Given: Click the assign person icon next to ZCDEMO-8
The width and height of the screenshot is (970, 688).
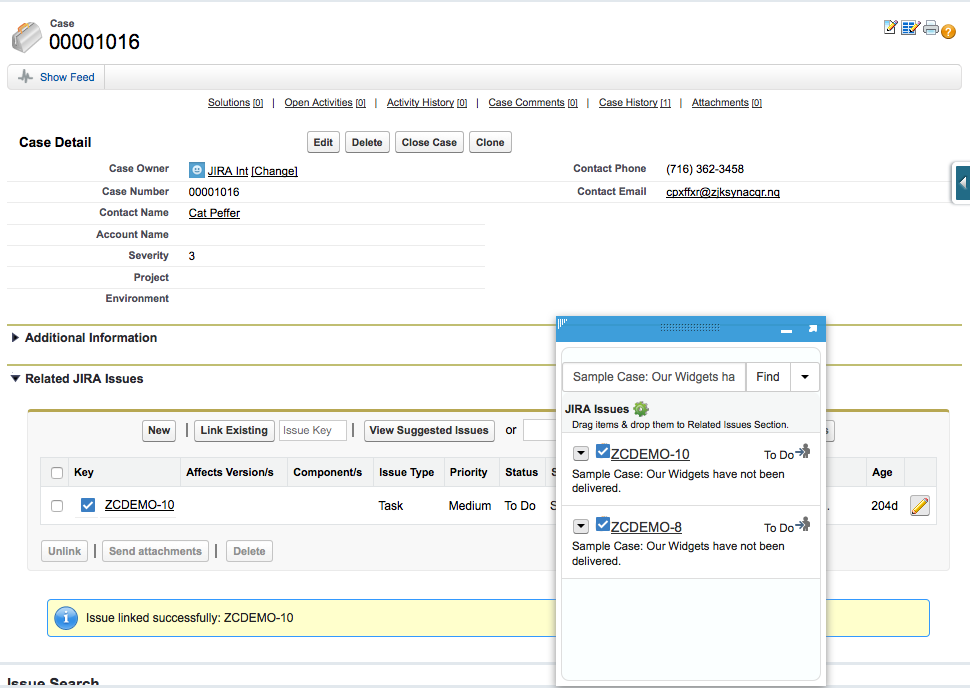Looking at the screenshot, I should [x=802, y=524].
